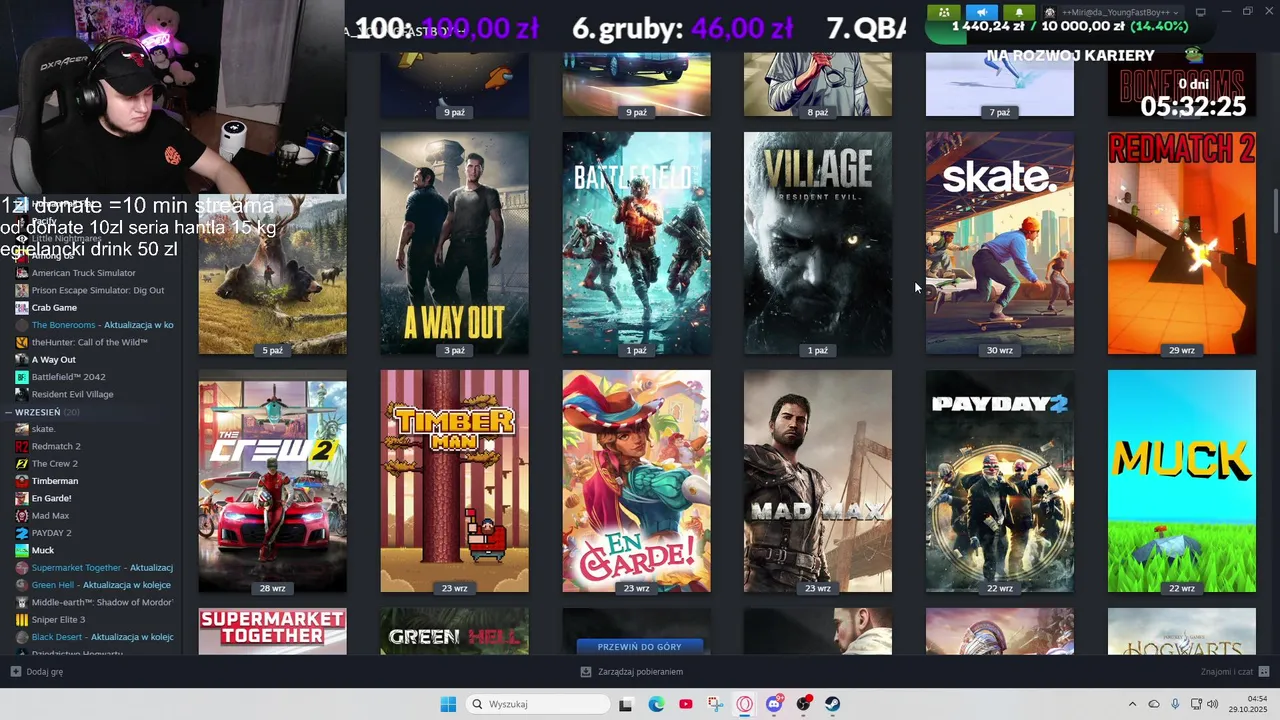This screenshot has height=720, width=1280.
Task: Show hidden system tray icons chevron
Action: tap(1132, 704)
